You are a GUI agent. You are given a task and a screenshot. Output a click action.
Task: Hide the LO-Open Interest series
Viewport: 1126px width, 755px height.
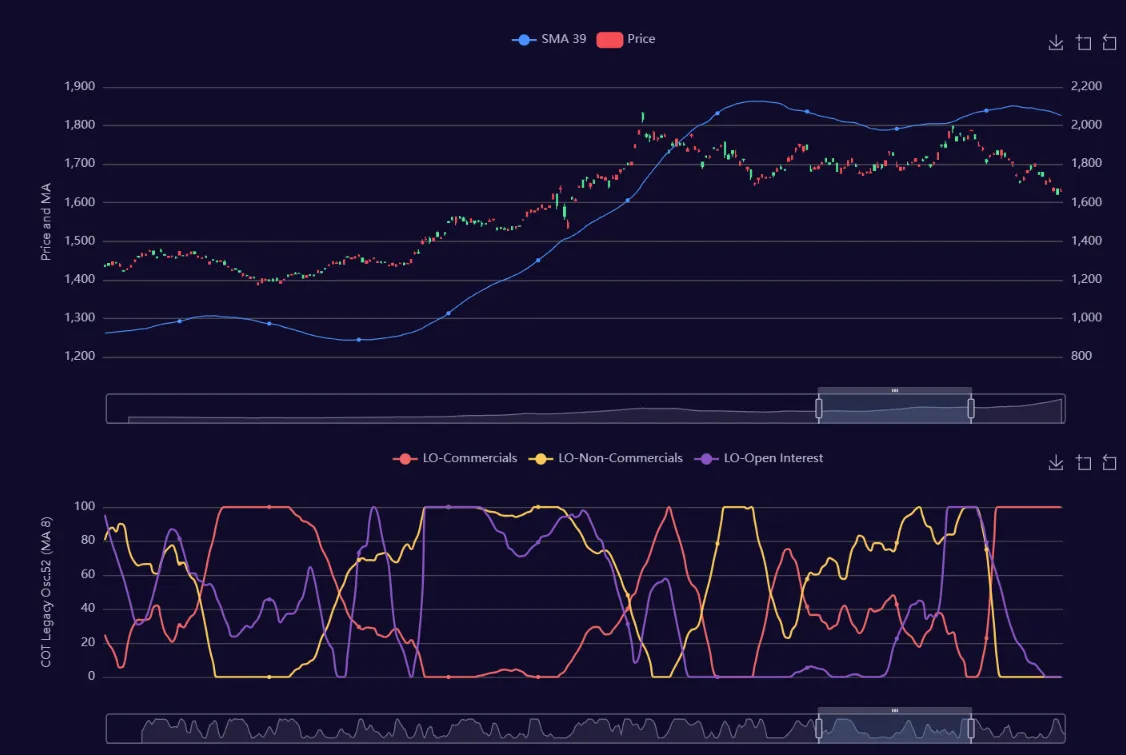(x=758, y=458)
